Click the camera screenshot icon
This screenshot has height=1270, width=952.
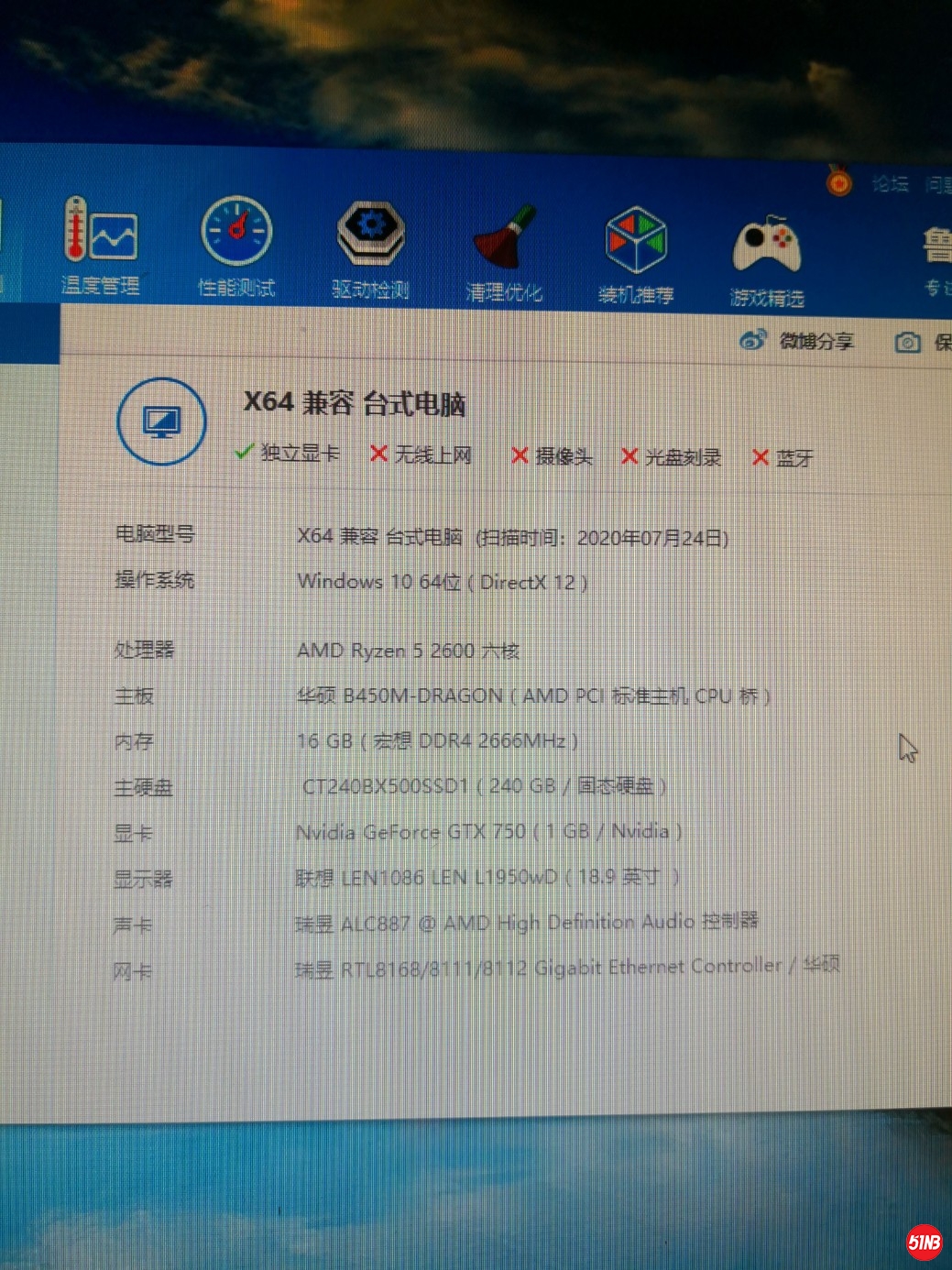(907, 343)
